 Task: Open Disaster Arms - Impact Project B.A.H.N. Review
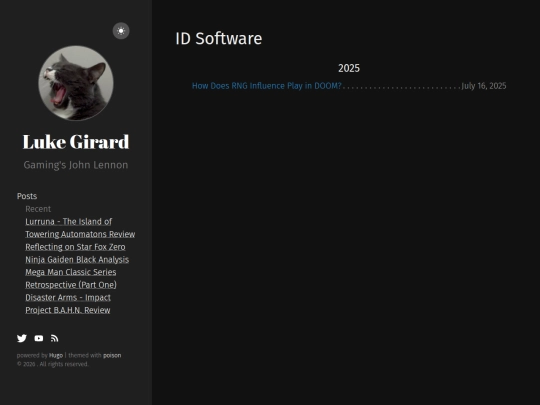(68, 304)
